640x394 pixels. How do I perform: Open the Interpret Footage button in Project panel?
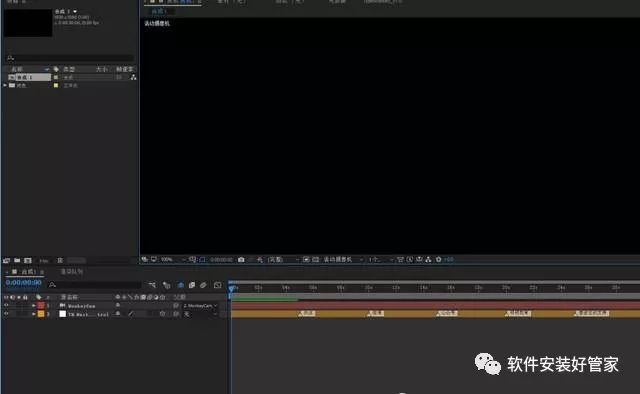(7, 260)
